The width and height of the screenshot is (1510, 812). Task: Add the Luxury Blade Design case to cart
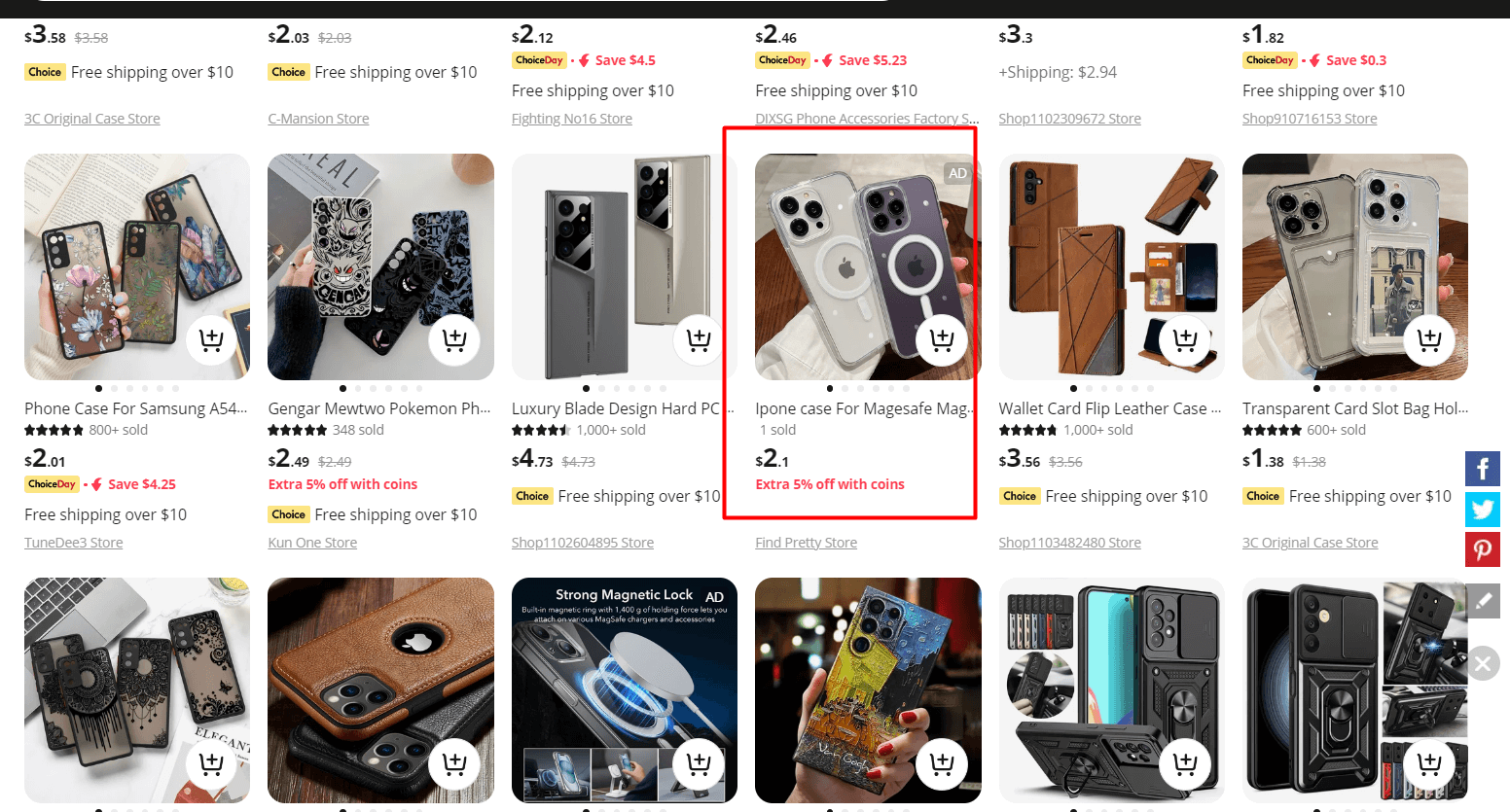698,339
